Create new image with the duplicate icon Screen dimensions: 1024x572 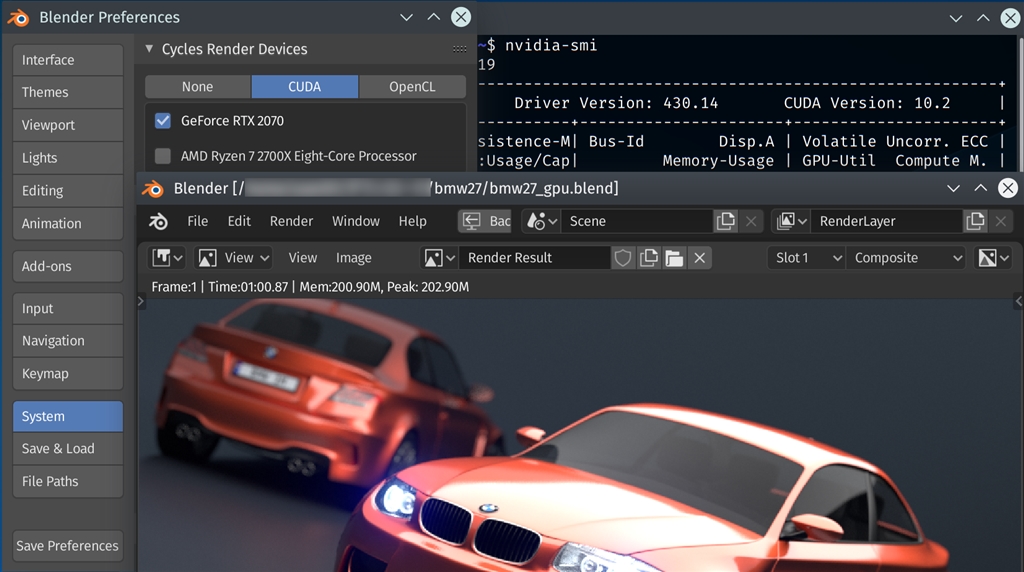648,258
